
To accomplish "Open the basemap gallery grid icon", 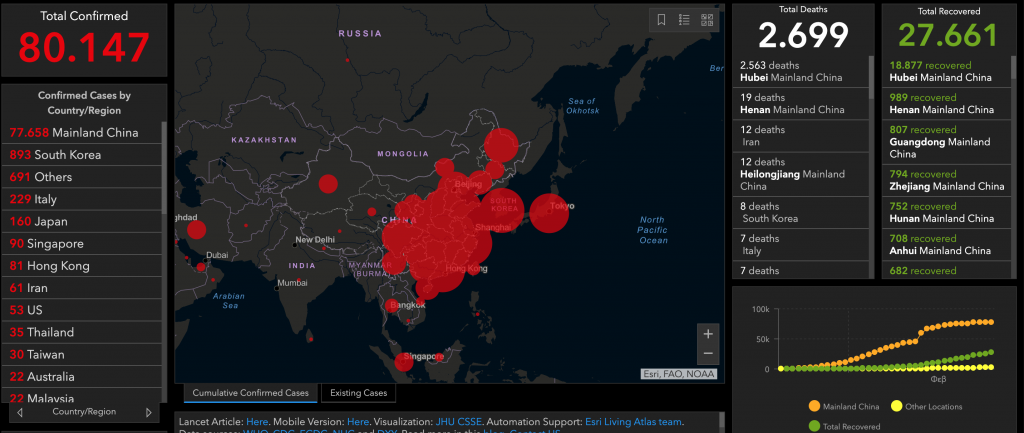I will pyautogui.click(x=707, y=19).
